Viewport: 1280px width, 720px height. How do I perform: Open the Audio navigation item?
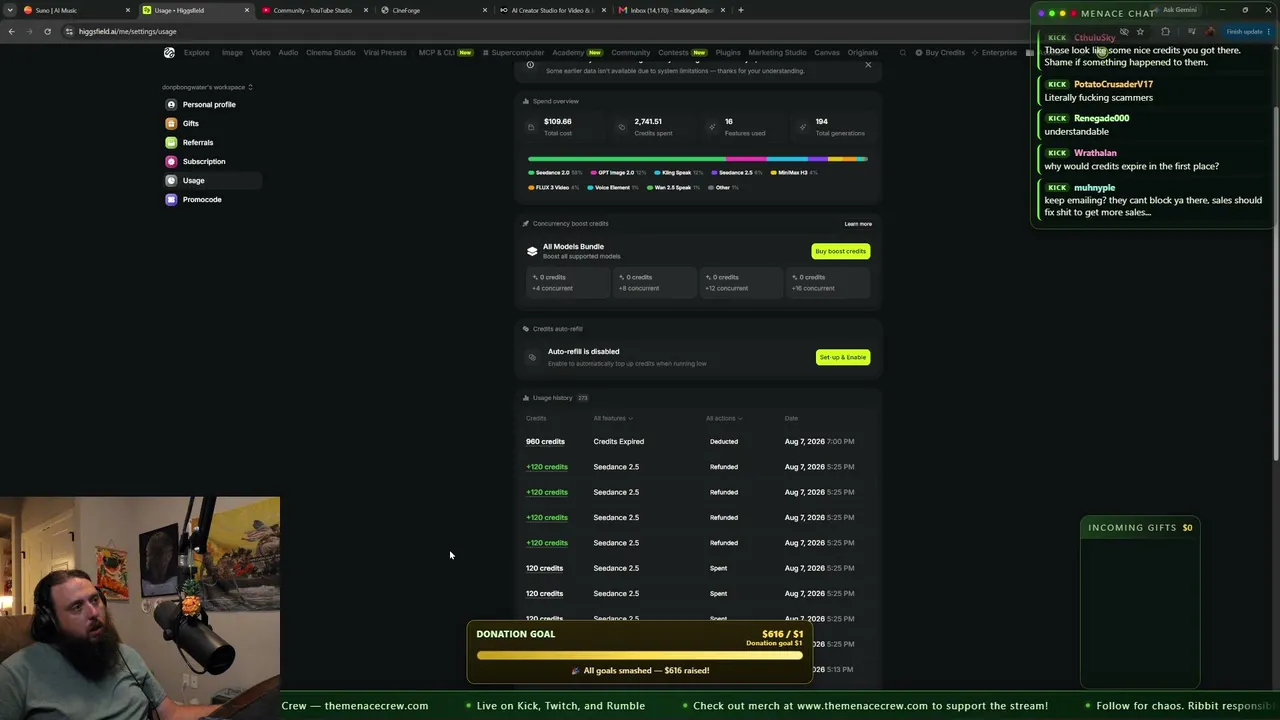tap(288, 52)
